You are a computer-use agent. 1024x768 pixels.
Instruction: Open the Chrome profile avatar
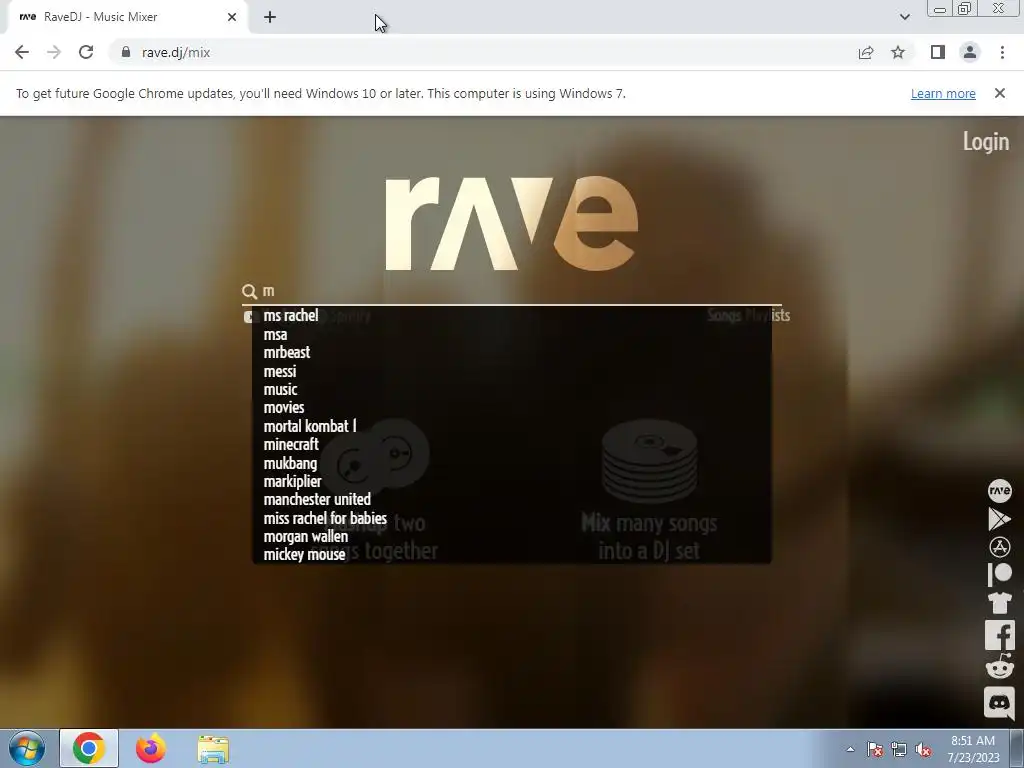[970, 52]
